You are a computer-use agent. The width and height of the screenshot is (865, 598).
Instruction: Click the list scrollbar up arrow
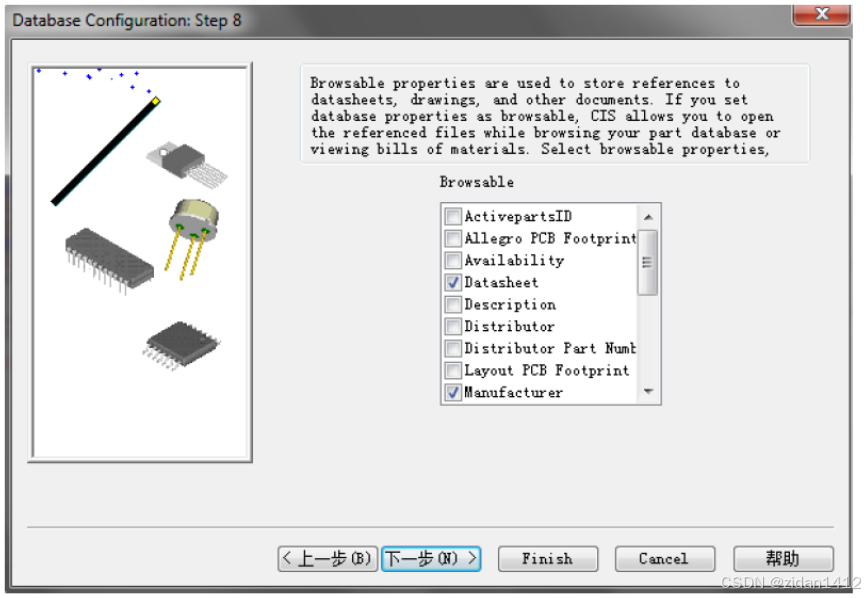(x=648, y=217)
